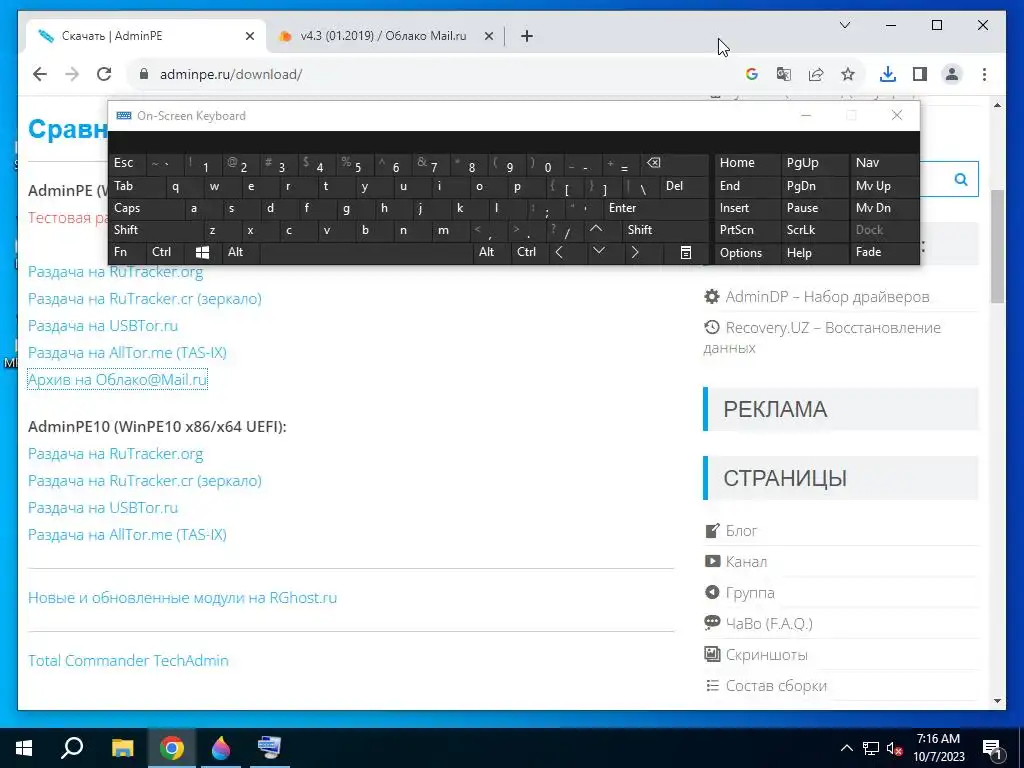
Task: Open Раздача на USBTor.ru link under AdminPE10
Action: (103, 507)
